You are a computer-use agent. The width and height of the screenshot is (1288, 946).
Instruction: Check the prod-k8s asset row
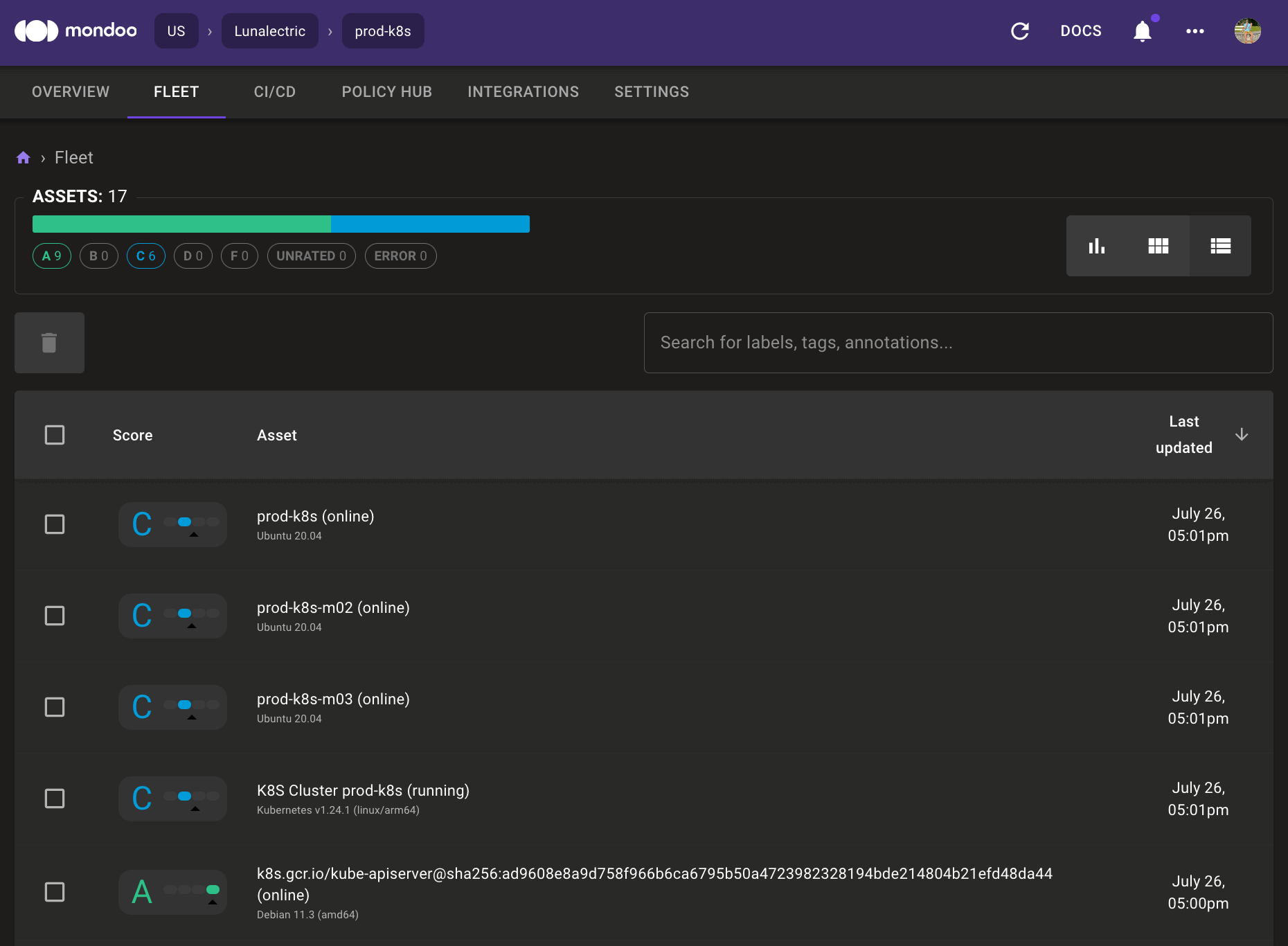pyautogui.click(x=55, y=524)
